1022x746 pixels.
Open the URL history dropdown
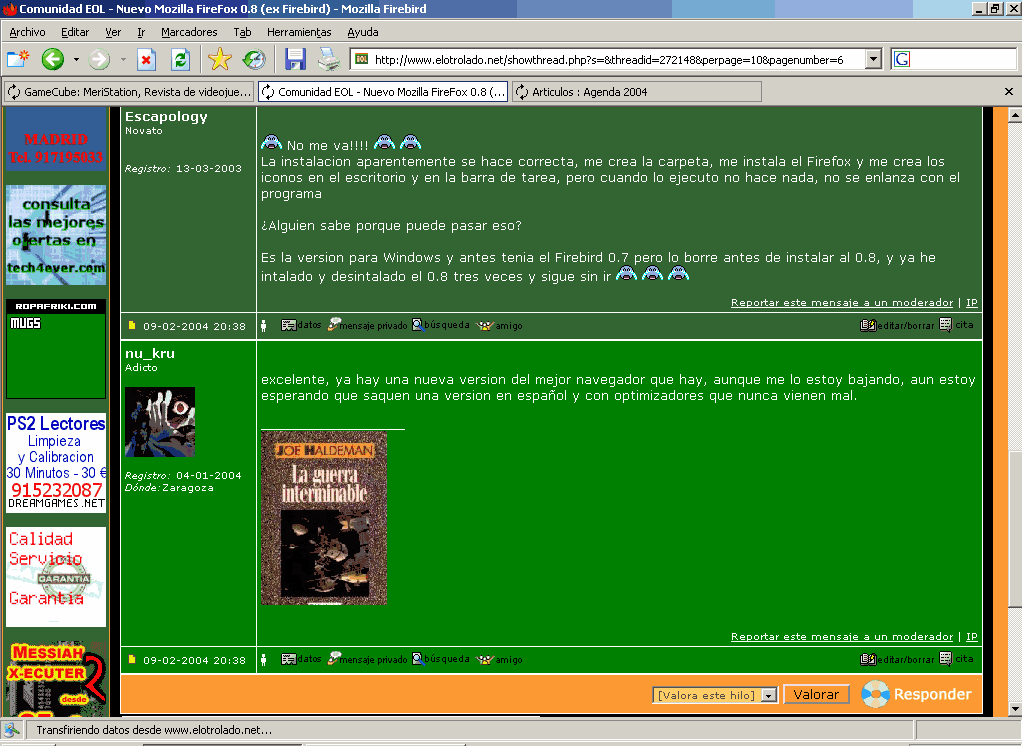[x=873, y=59]
